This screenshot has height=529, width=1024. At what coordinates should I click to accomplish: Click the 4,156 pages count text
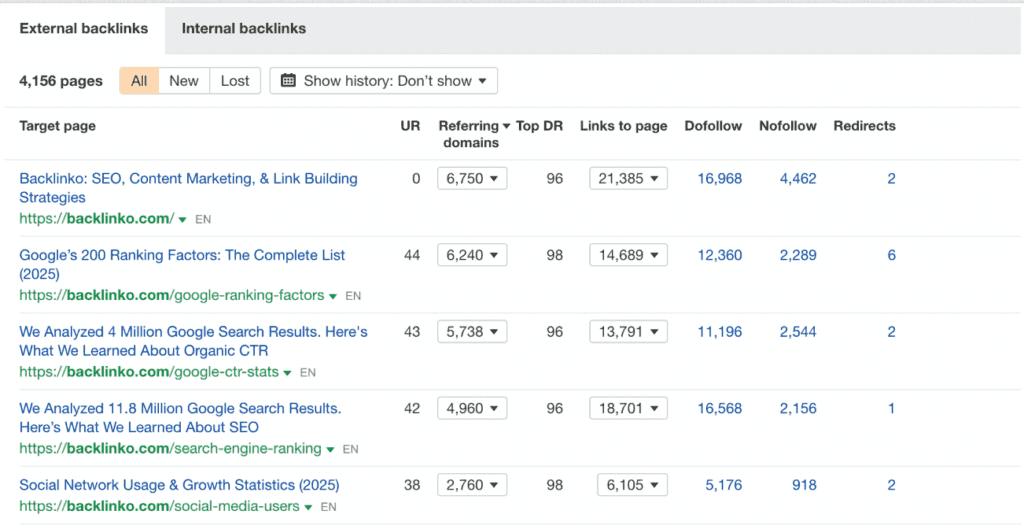(x=61, y=81)
